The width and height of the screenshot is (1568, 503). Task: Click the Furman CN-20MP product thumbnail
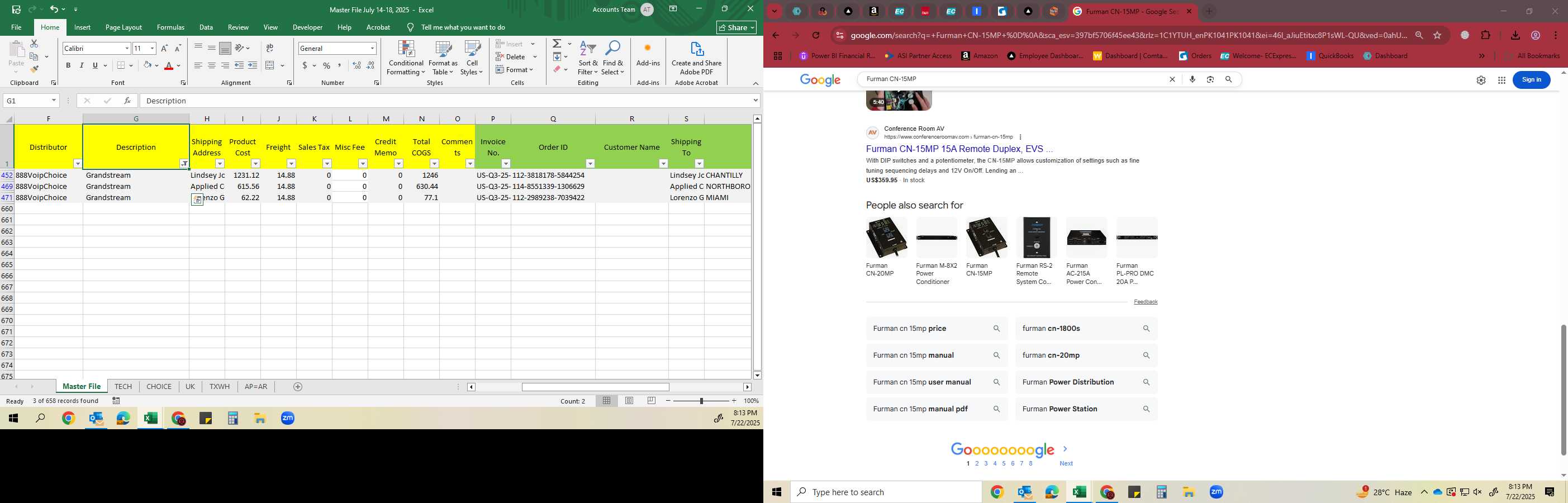[x=886, y=238]
